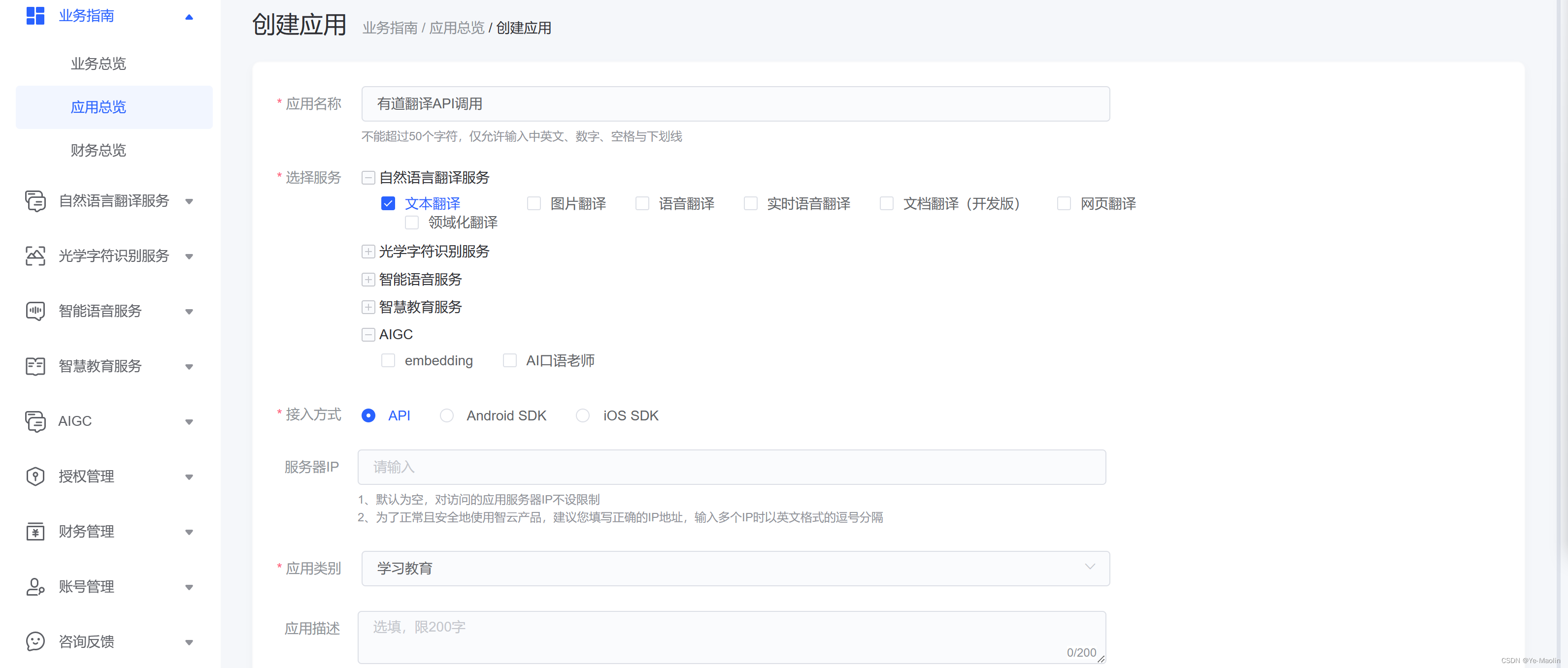The height and width of the screenshot is (668, 1568).
Task: Click the 光学字符识别服务 sidebar icon
Action: point(35,256)
